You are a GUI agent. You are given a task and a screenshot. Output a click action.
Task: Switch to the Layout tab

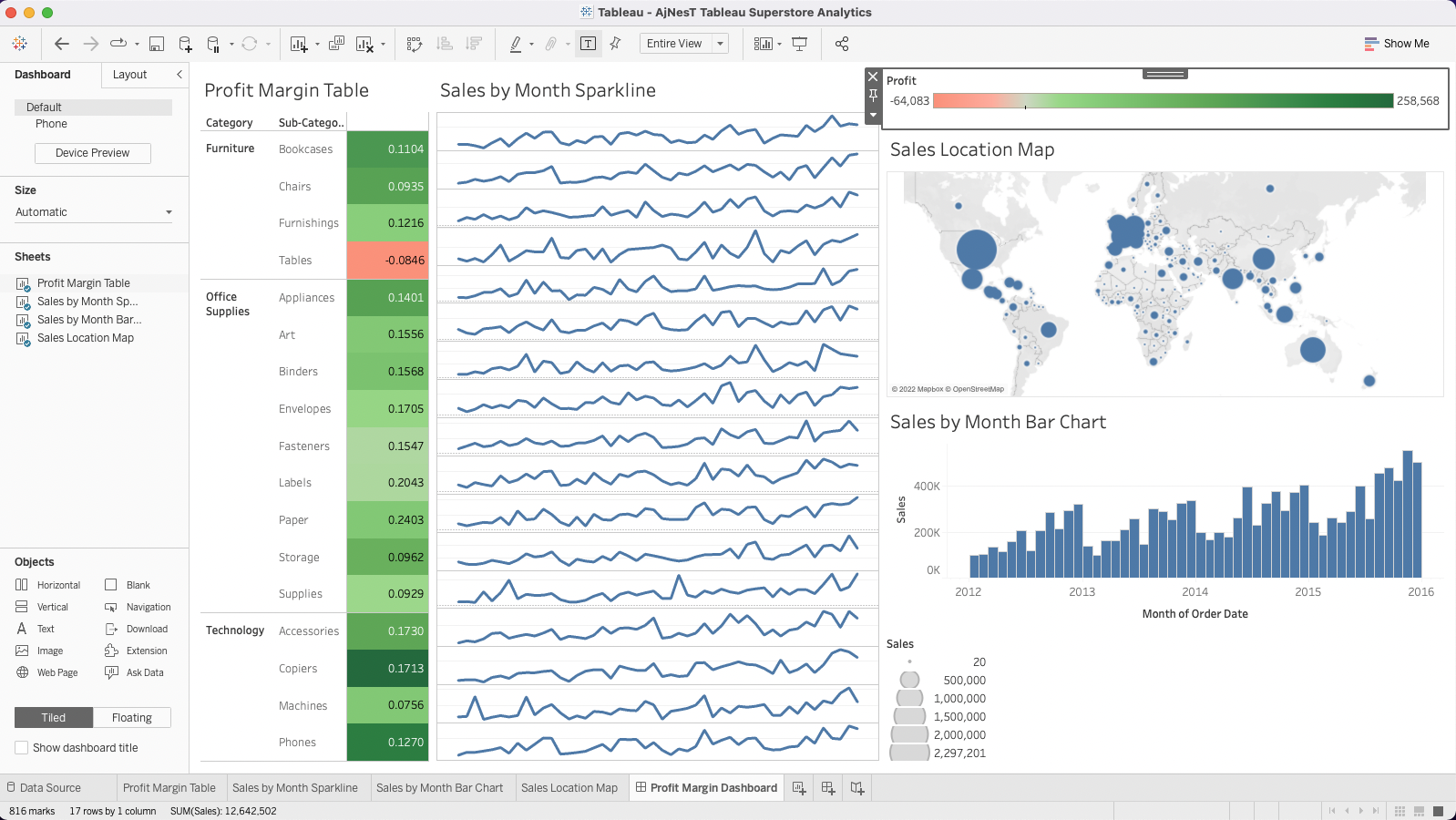pyautogui.click(x=129, y=75)
